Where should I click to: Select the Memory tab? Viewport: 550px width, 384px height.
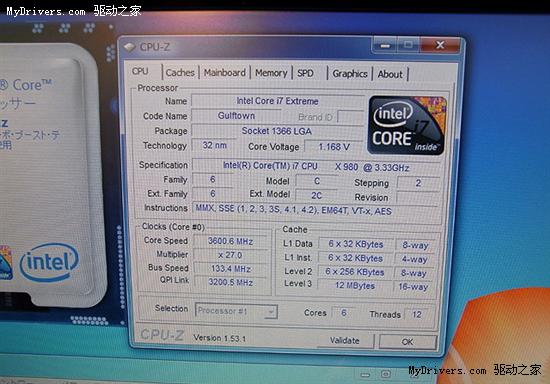coord(271,73)
